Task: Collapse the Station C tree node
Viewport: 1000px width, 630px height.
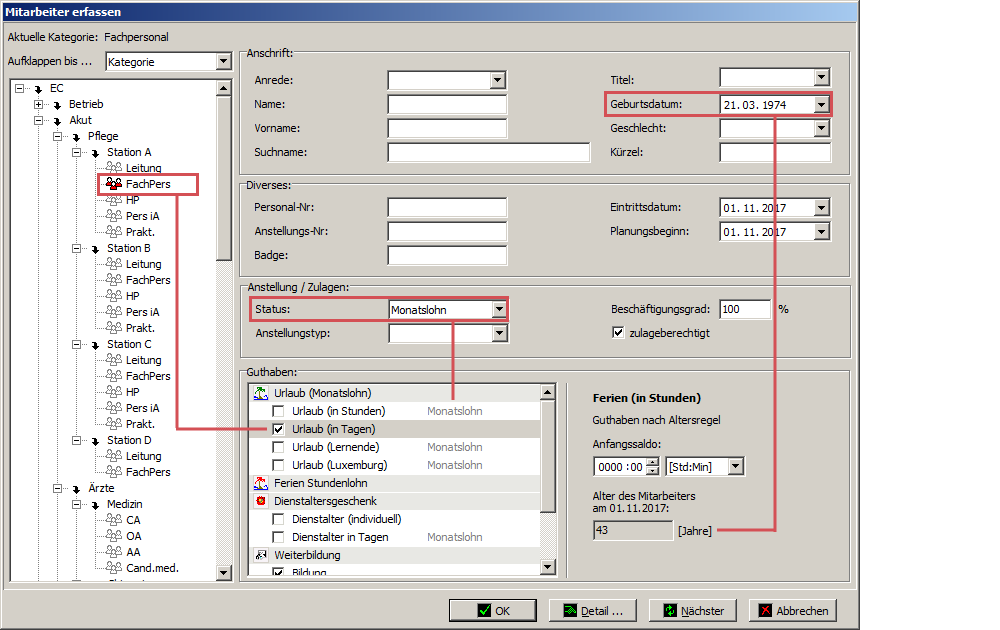Action: coord(77,344)
